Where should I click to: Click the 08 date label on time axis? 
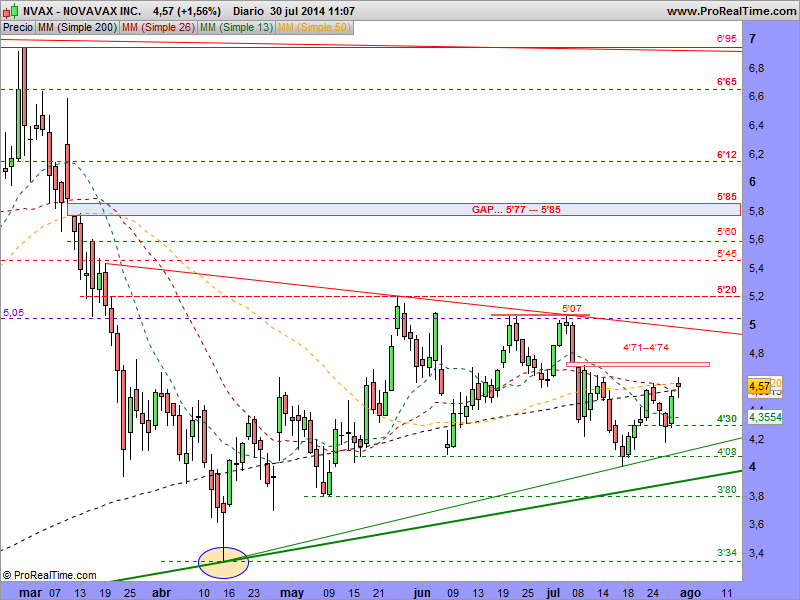pos(578,593)
